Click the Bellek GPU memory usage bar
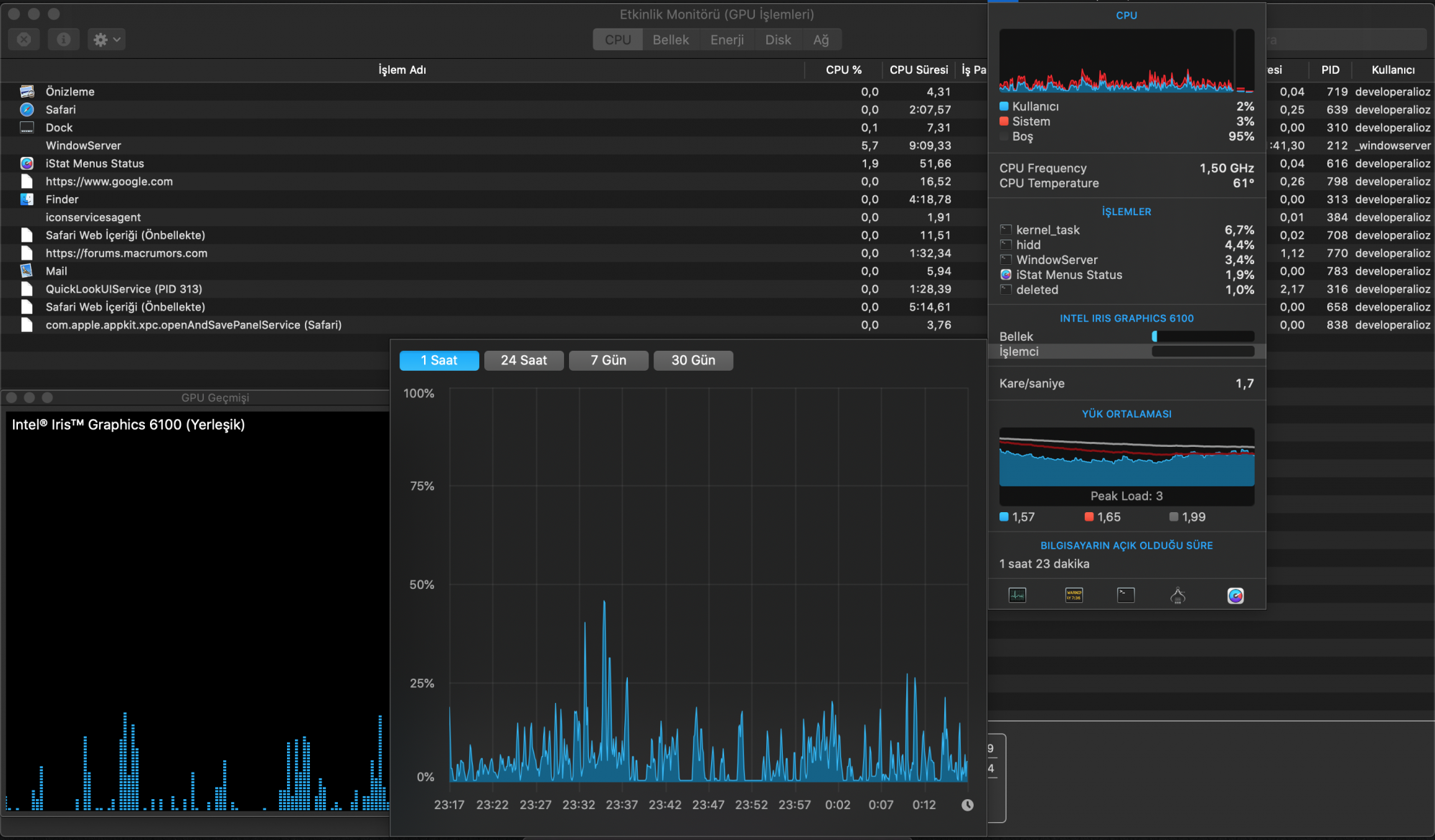 tap(1203, 336)
